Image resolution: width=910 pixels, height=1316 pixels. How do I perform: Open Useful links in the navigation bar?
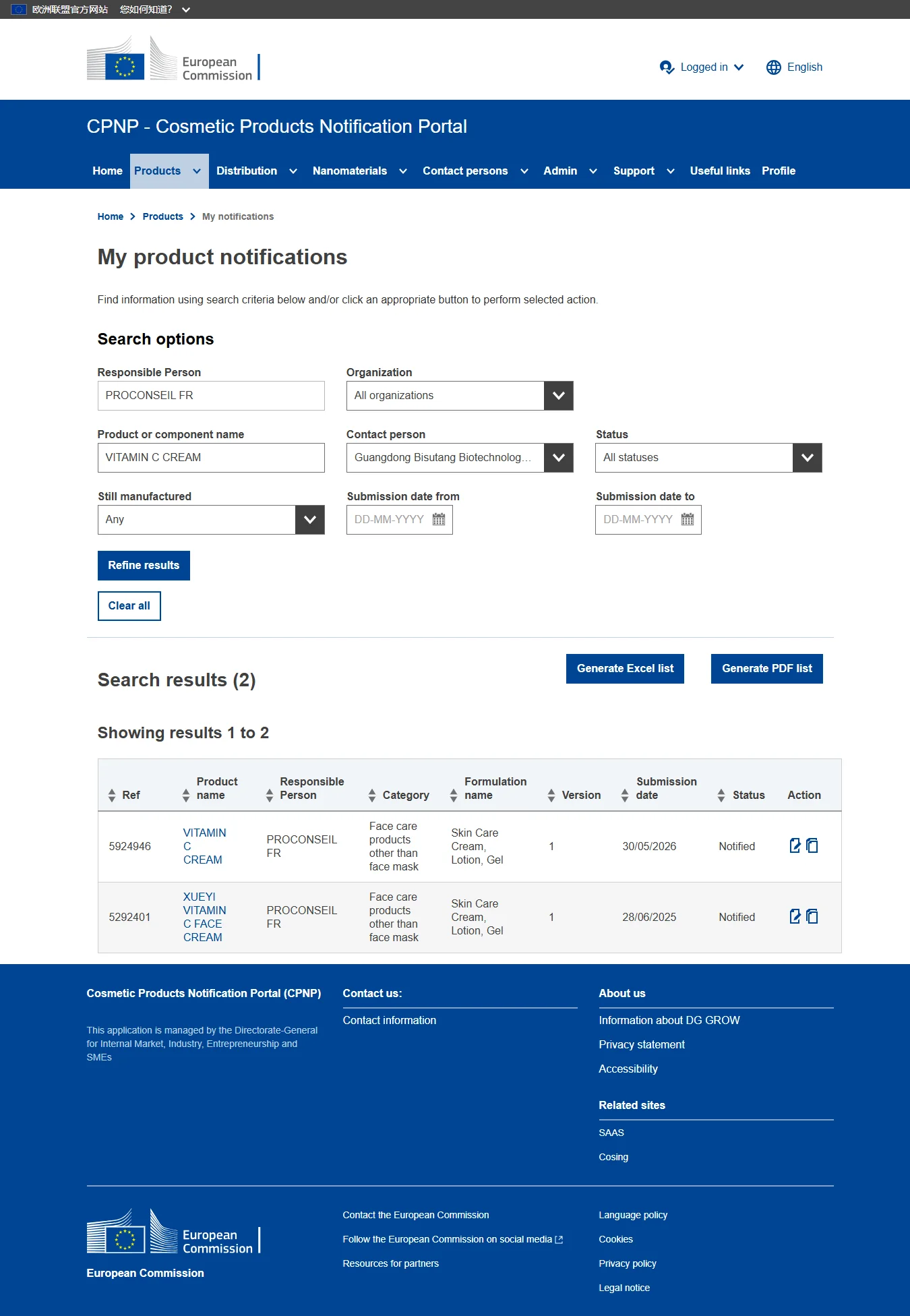(720, 171)
